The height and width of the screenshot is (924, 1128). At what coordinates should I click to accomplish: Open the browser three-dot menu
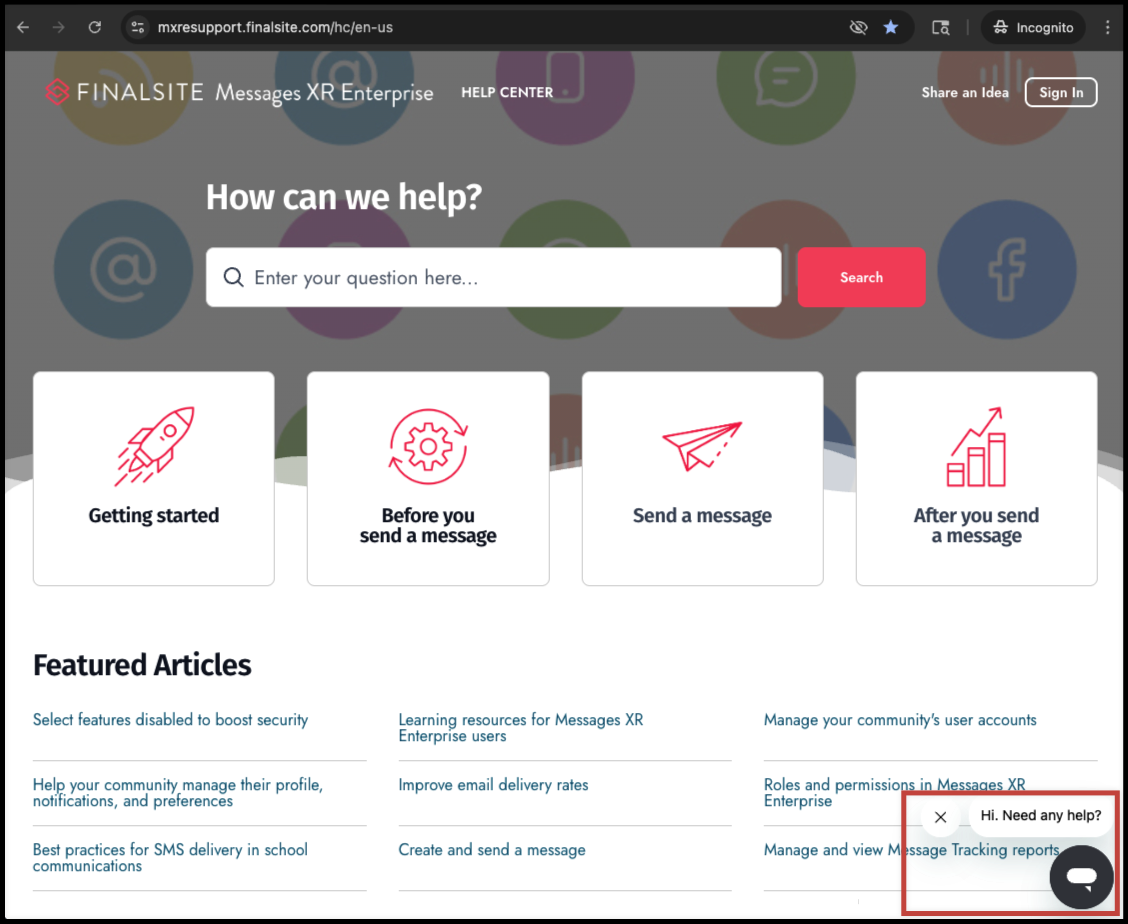tap(1107, 27)
